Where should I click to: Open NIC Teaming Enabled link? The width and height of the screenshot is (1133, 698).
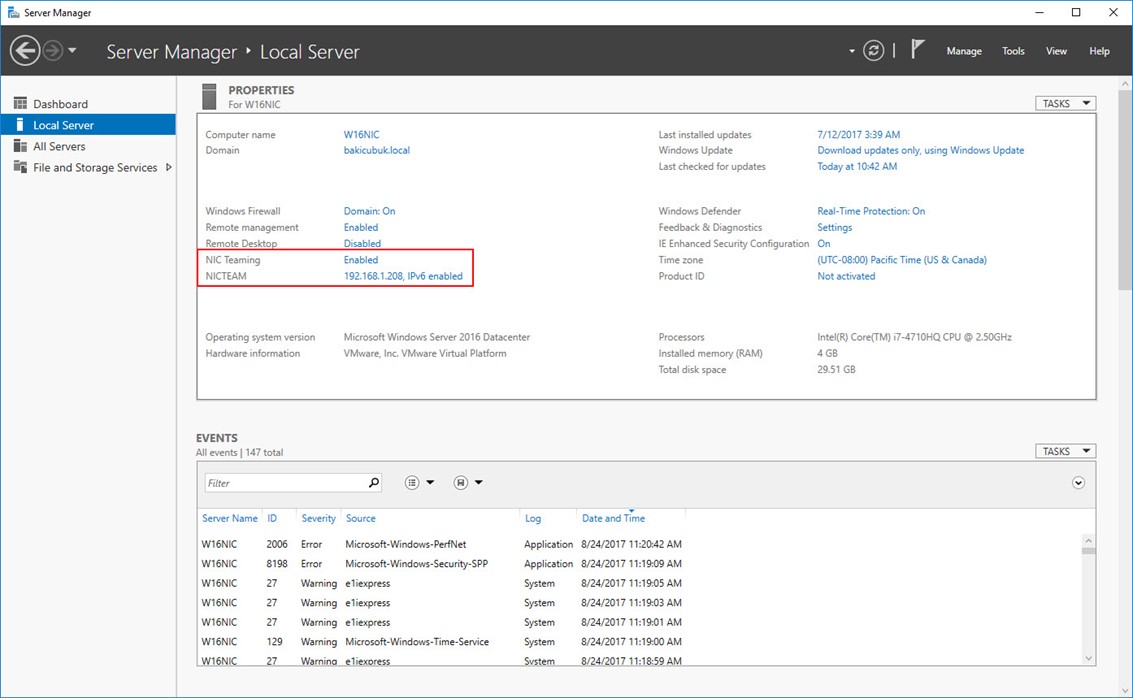(x=361, y=259)
